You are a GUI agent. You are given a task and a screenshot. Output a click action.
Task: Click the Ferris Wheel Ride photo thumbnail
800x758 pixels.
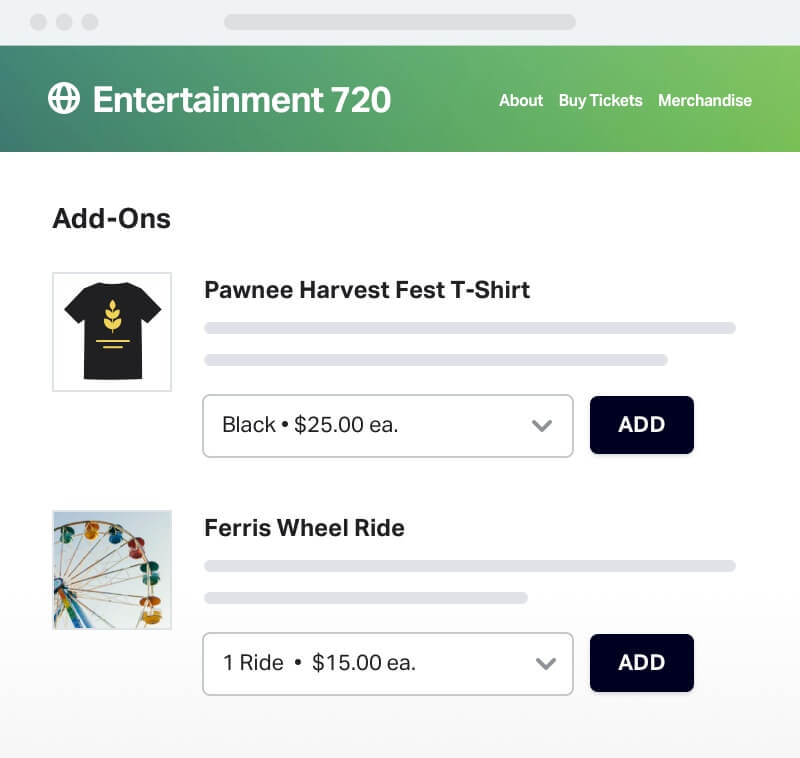(112, 569)
